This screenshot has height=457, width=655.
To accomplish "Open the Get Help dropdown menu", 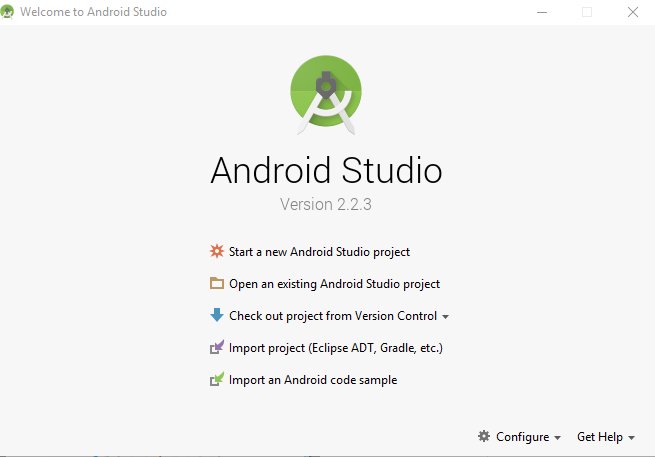I will pos(606,437).
